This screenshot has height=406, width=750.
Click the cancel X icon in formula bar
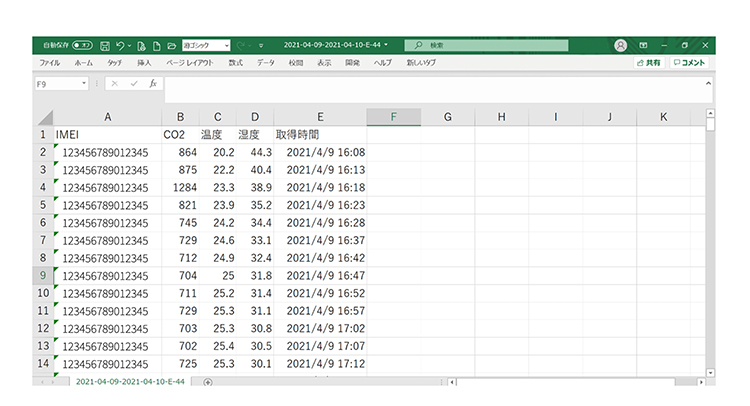click(x=114, y=84)
